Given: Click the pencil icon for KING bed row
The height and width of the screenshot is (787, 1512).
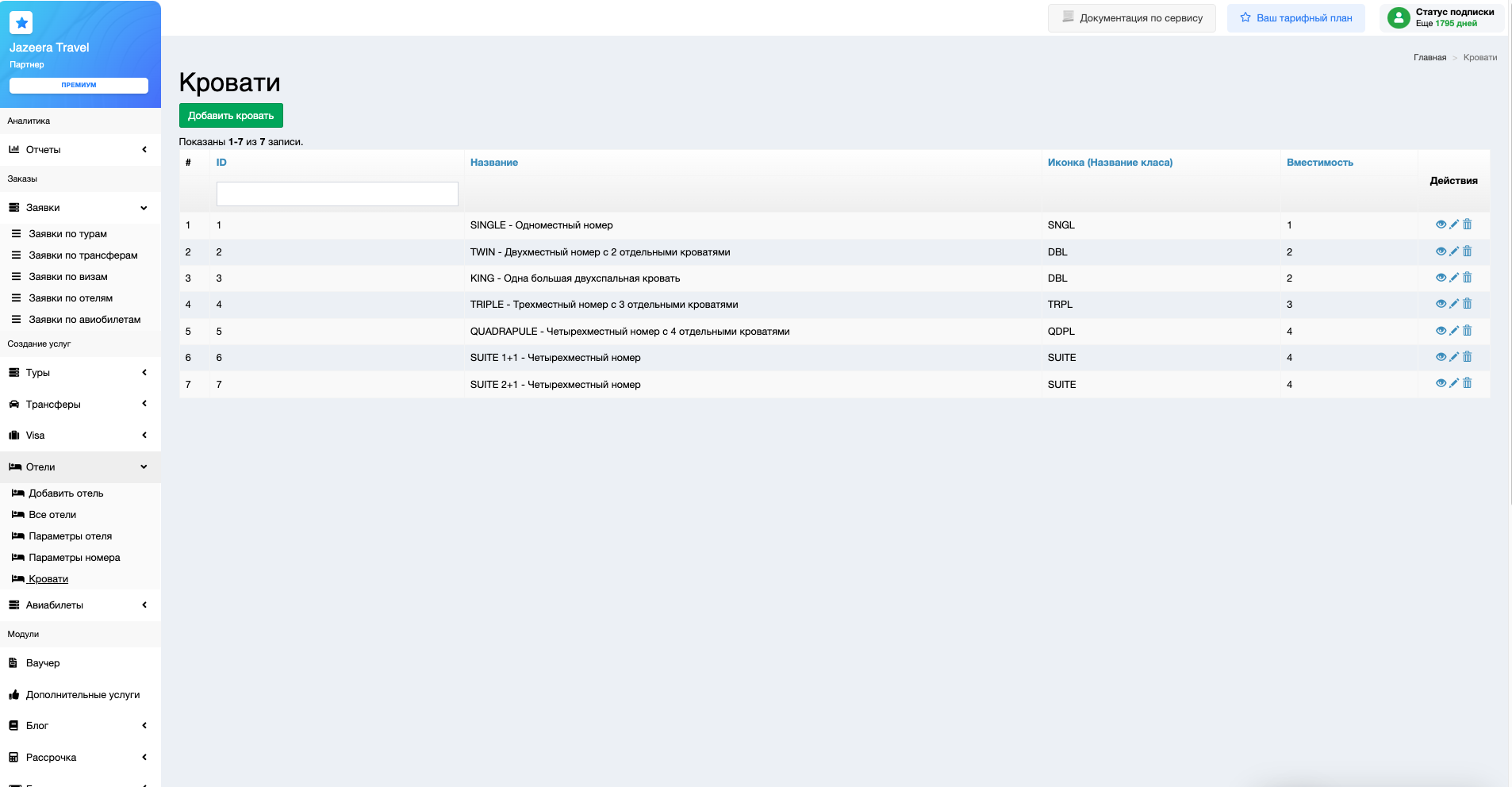Looking at the screenshot, I should pos(1454,278).
